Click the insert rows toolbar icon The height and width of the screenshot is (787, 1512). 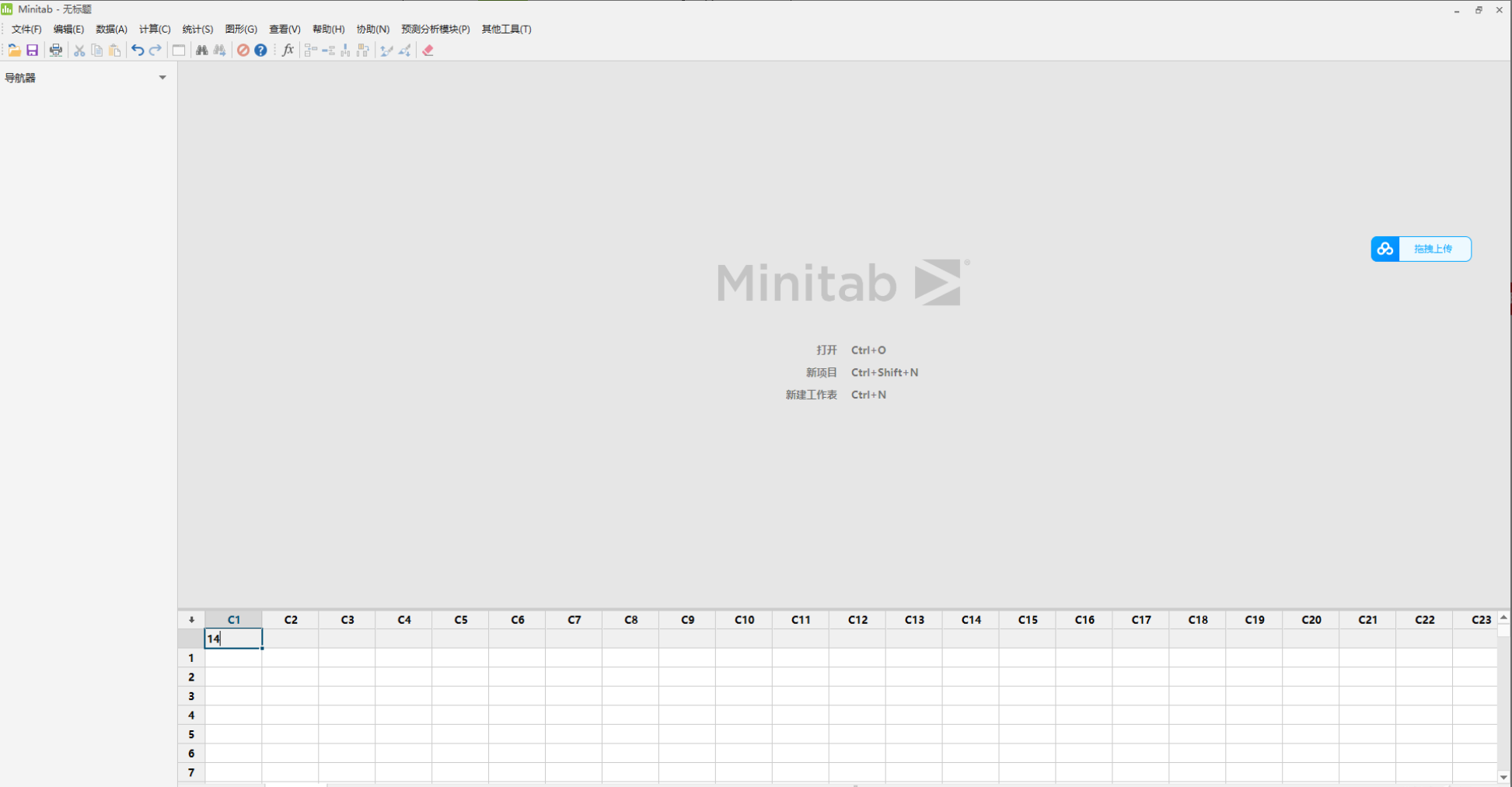coord(328,50)
